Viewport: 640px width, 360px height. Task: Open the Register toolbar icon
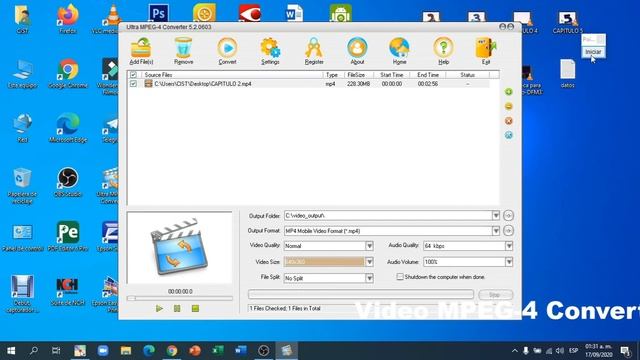click(x=314, y=51)
